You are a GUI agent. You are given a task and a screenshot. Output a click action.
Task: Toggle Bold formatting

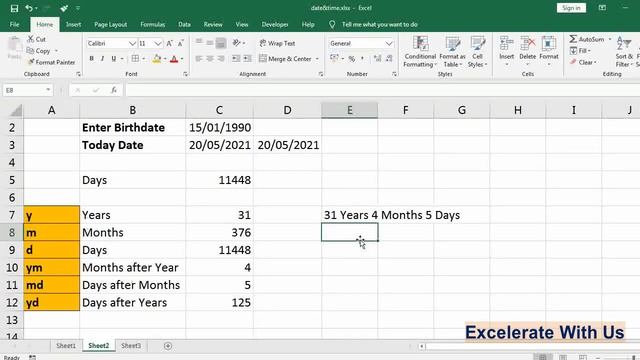91,59
